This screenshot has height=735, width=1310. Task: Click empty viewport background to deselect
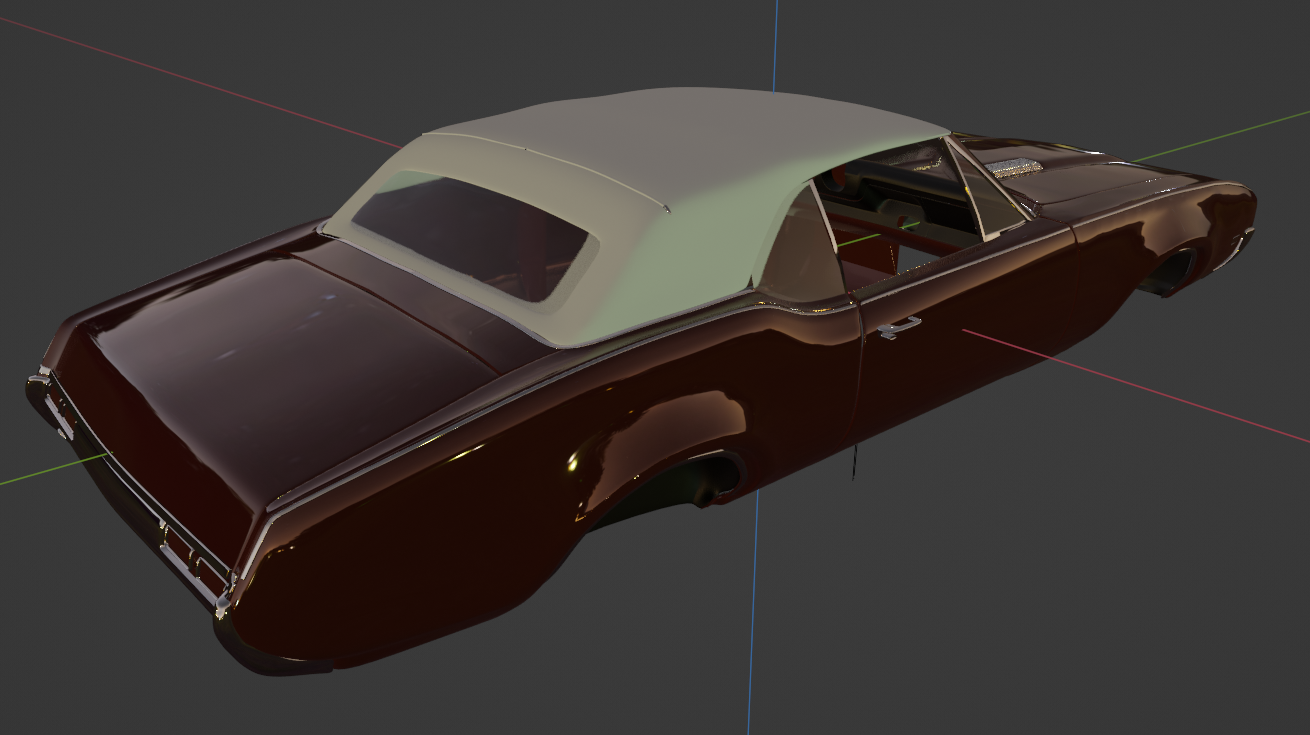coord(1100,600)
